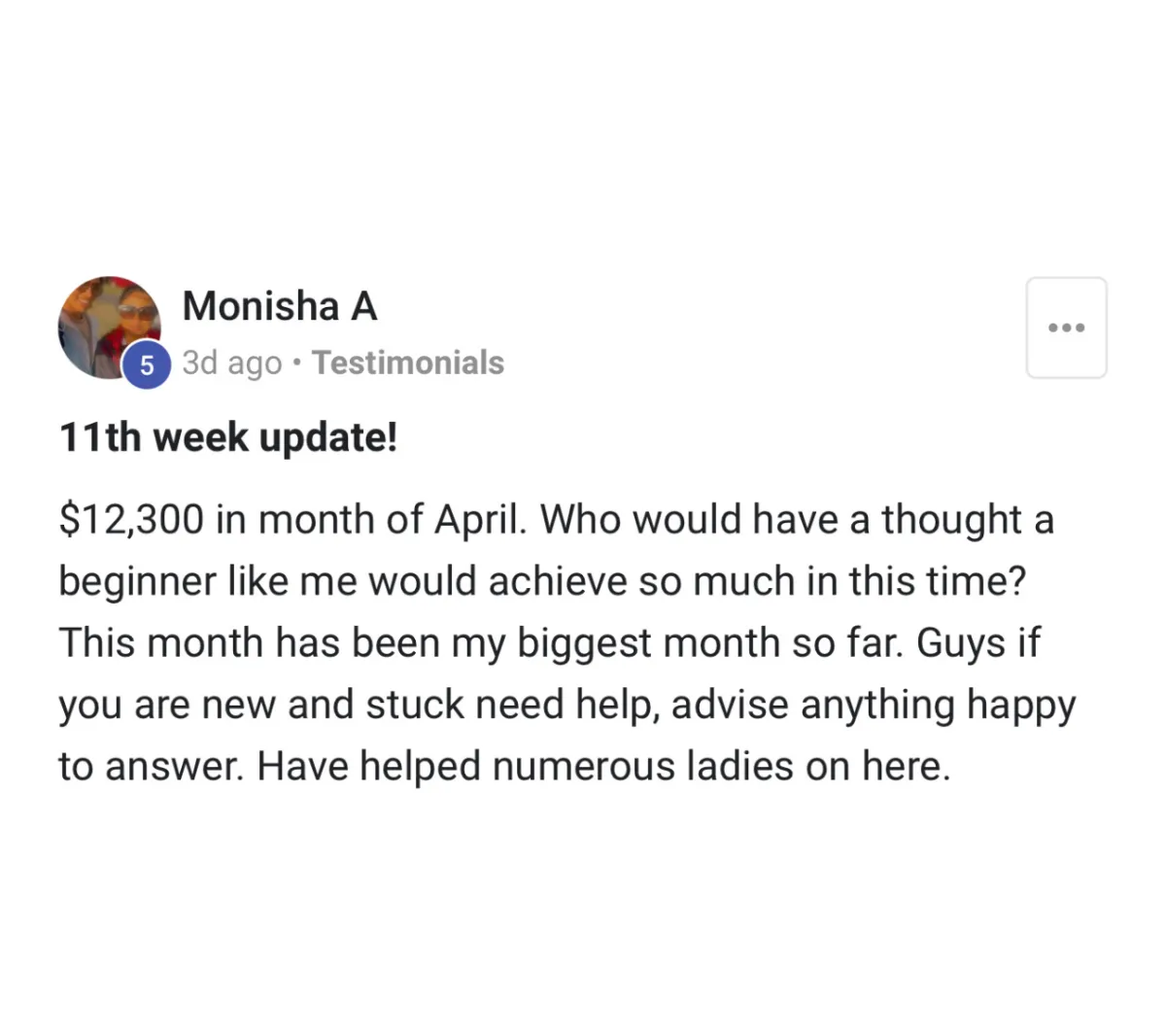The width and height of the screenshot is (1166, 1036).
Task: Click the line 'This month has been my biggest'
Action: pyautogui.click(x=549, y=643)
